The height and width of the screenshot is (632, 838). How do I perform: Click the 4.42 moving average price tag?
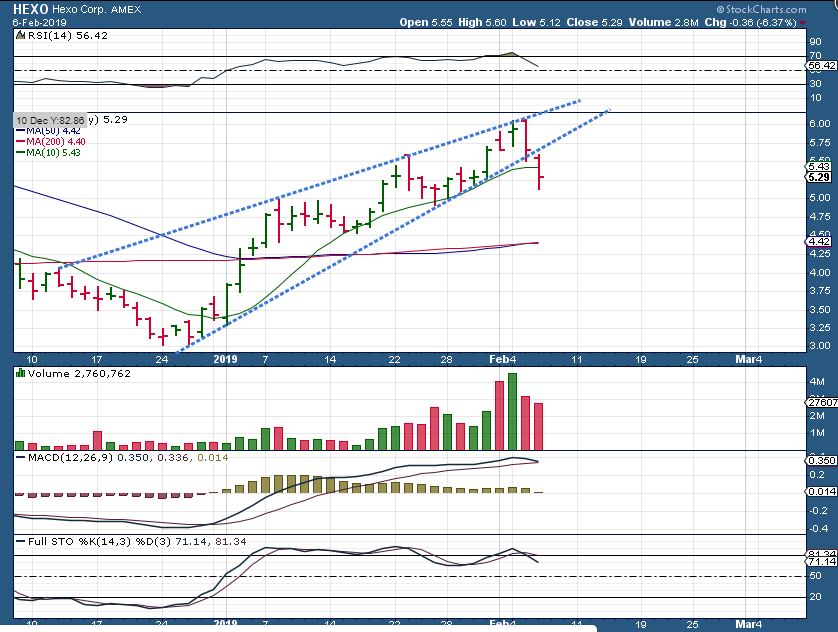[x=819, y=241]
